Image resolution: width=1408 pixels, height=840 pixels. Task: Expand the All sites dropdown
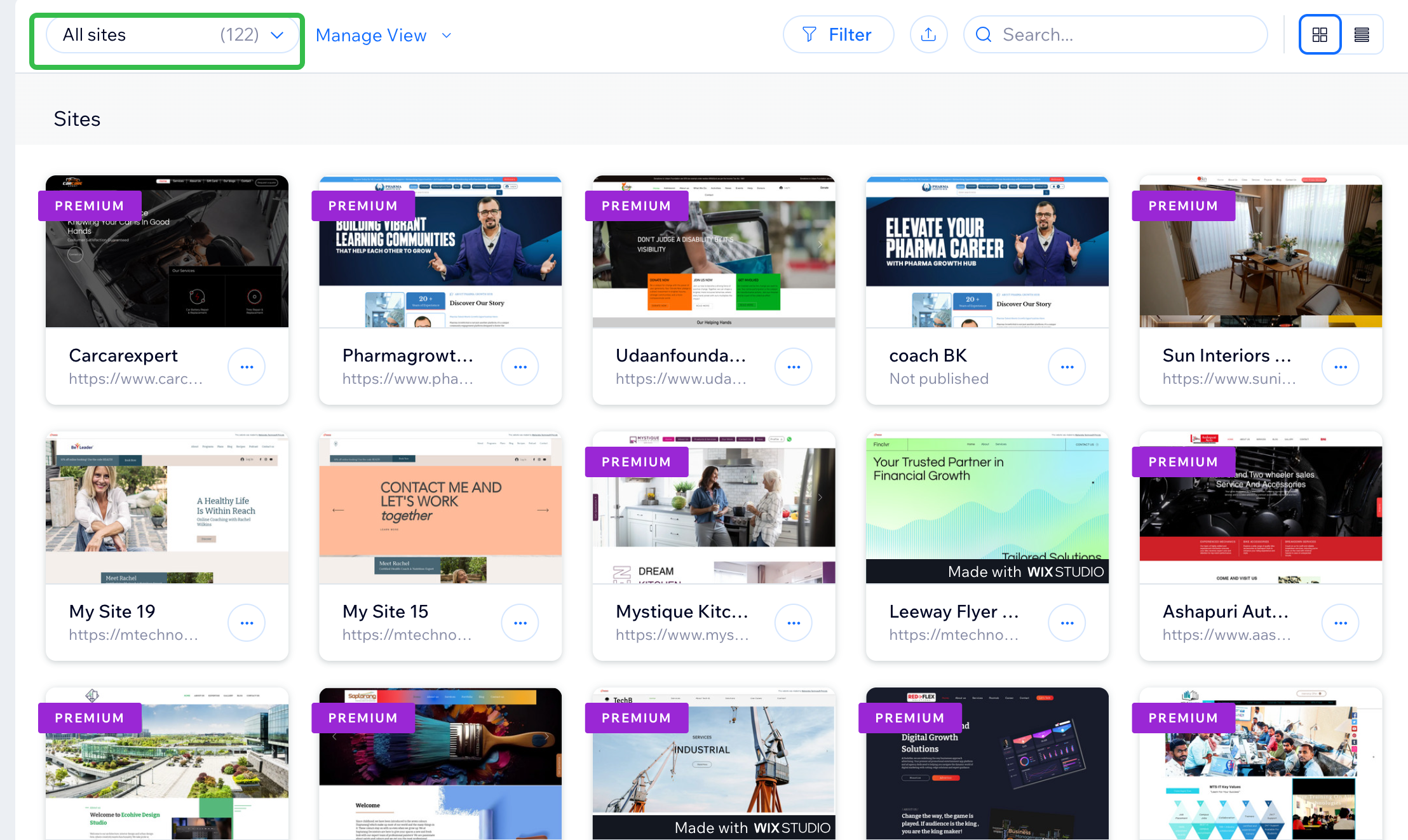tap(172, 34)
